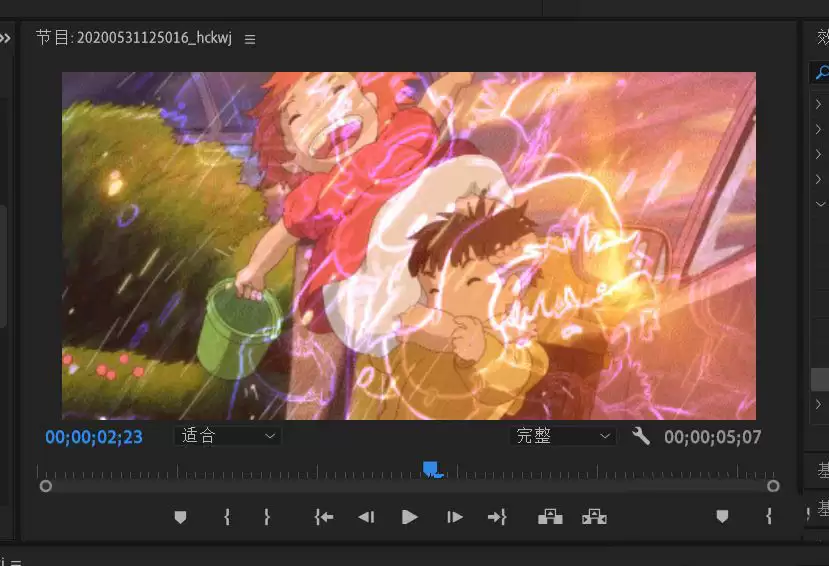The image size is (829, 566).
Task: Step back one frame
Action: point(366,517)
